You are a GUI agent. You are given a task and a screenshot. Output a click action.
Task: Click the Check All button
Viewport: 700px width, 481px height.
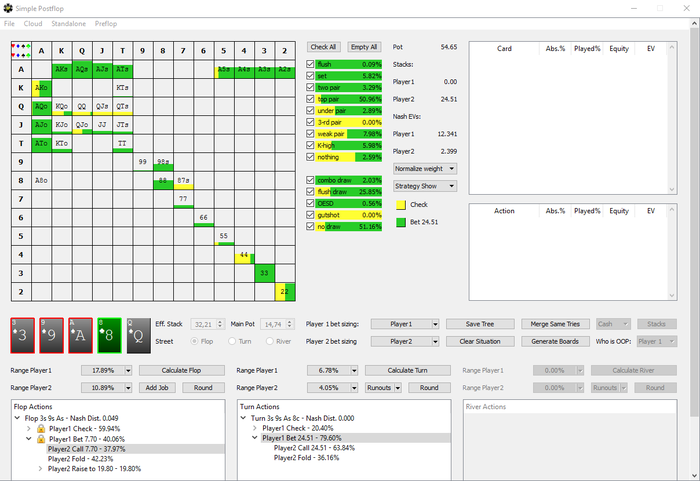[x=324, y=47]
